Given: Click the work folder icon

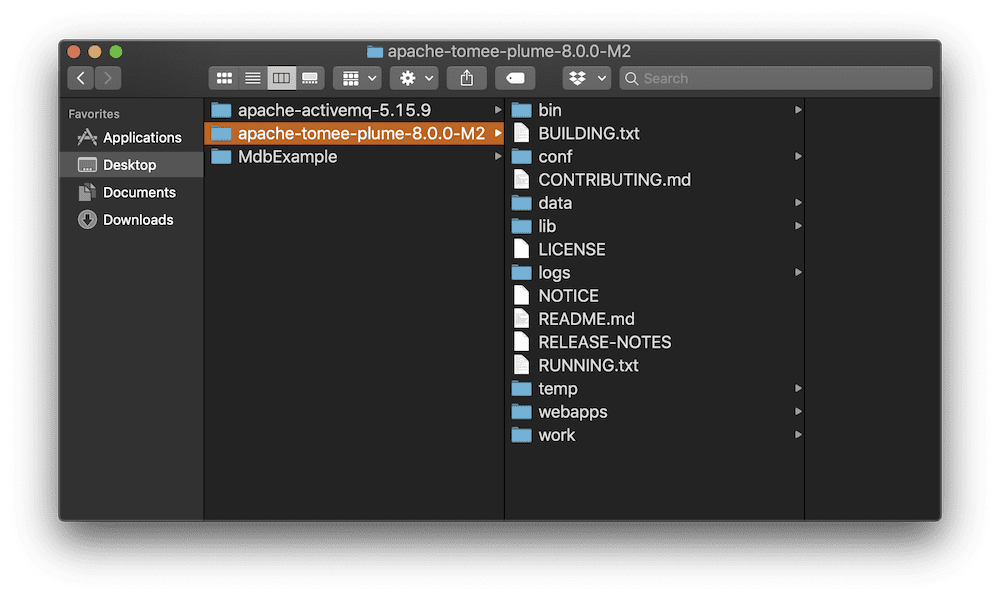Looking at the screenshot, I should point(522,435).
